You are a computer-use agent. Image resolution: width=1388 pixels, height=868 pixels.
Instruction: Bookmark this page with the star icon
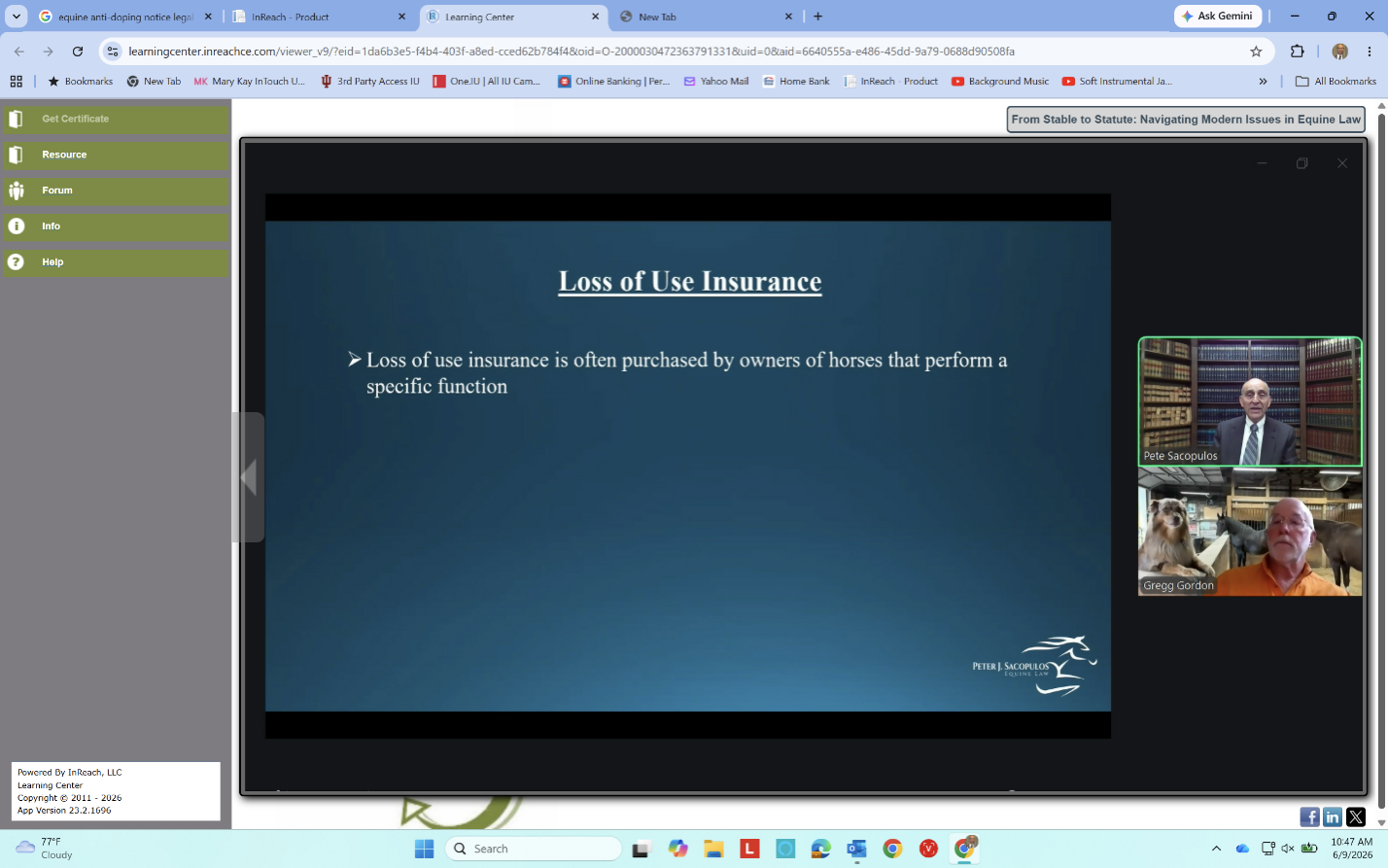click(1256, 52)
